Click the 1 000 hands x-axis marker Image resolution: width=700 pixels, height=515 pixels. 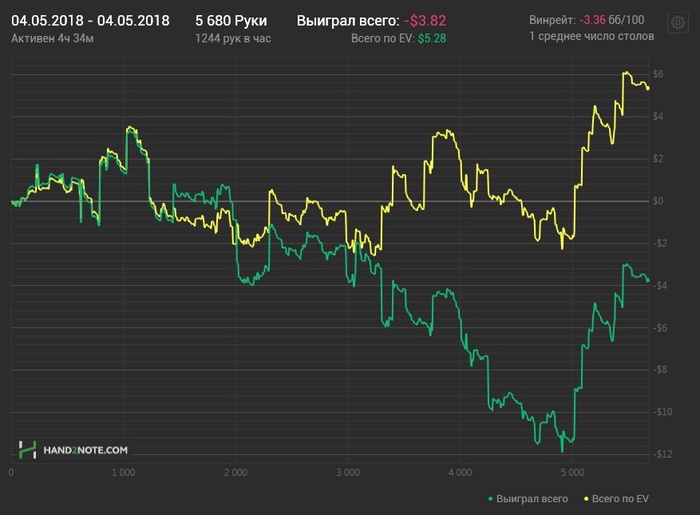(x=123, y=470)
